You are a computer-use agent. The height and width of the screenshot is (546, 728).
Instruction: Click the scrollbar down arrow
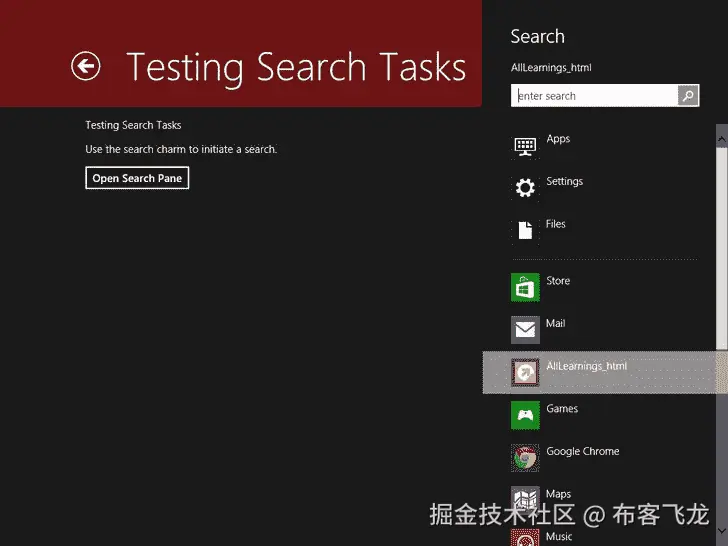(x=722, y=530)
